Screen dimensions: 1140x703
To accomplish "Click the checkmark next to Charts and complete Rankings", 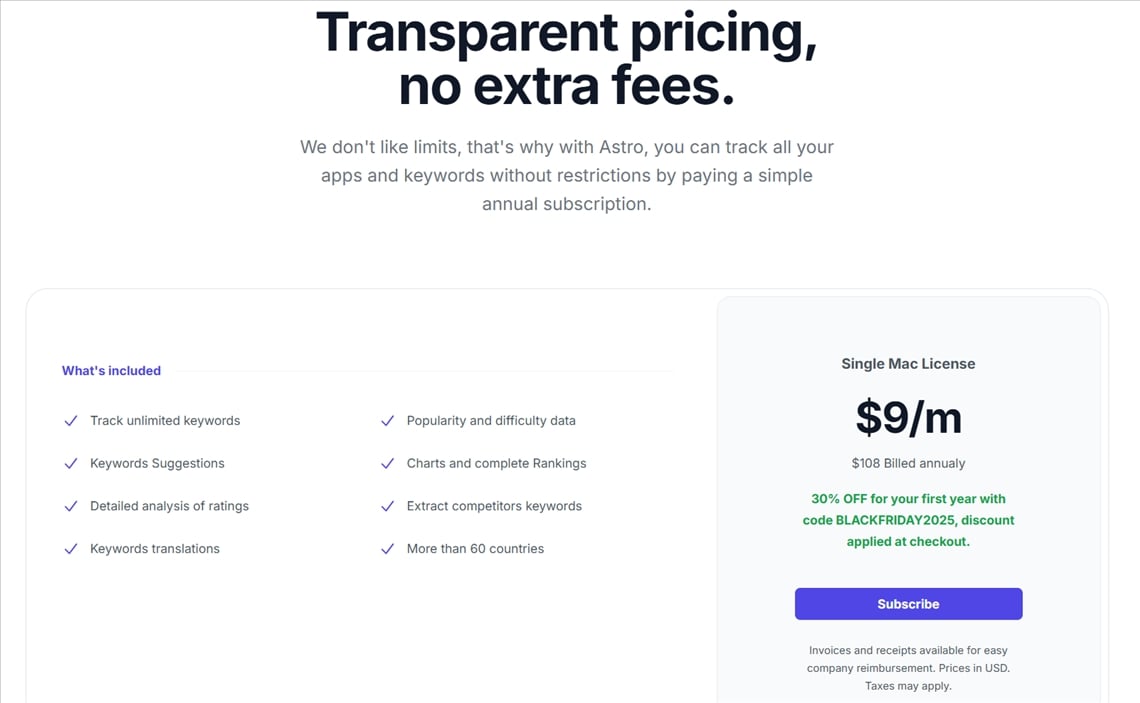I will (387, 464).
